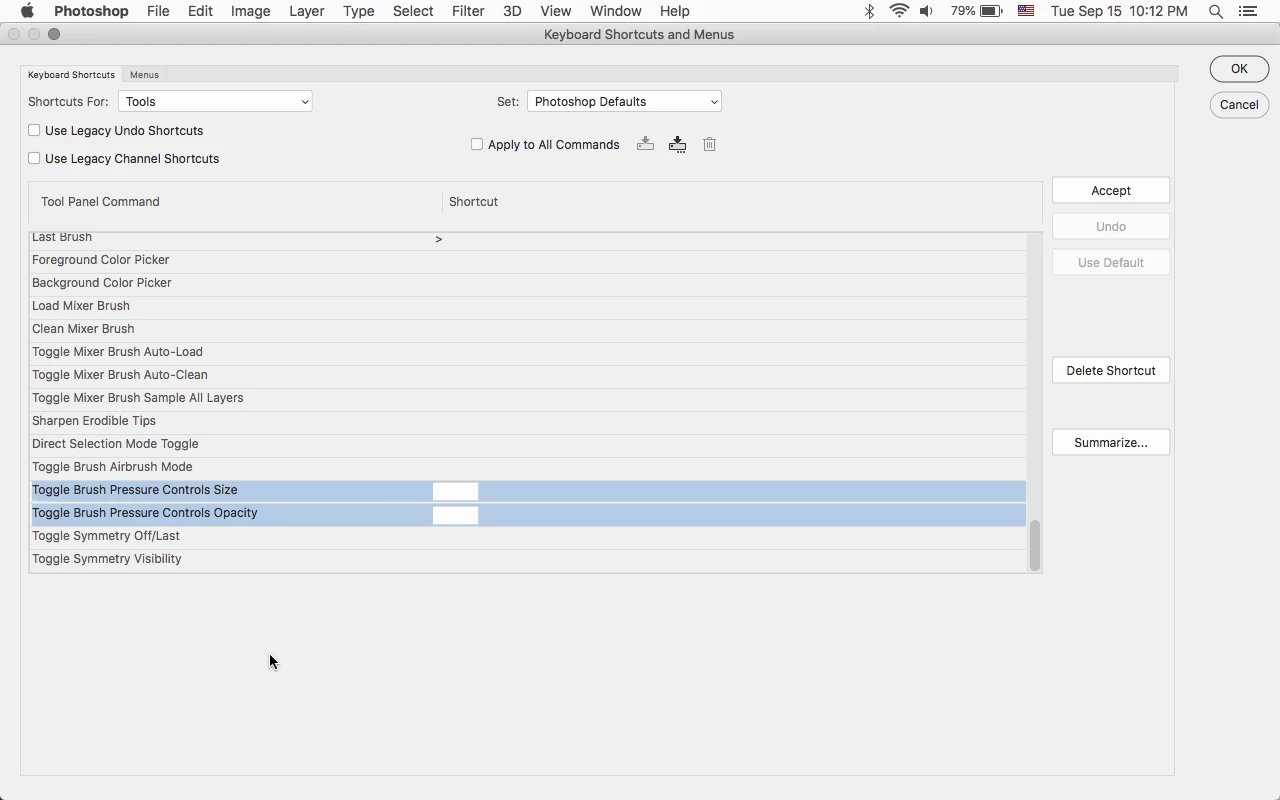Click shortcut field for Brush Pressure Controls Opacity
Viewport: 1280px width, 800px height.
pyautogui.click(x=455, y=515)
